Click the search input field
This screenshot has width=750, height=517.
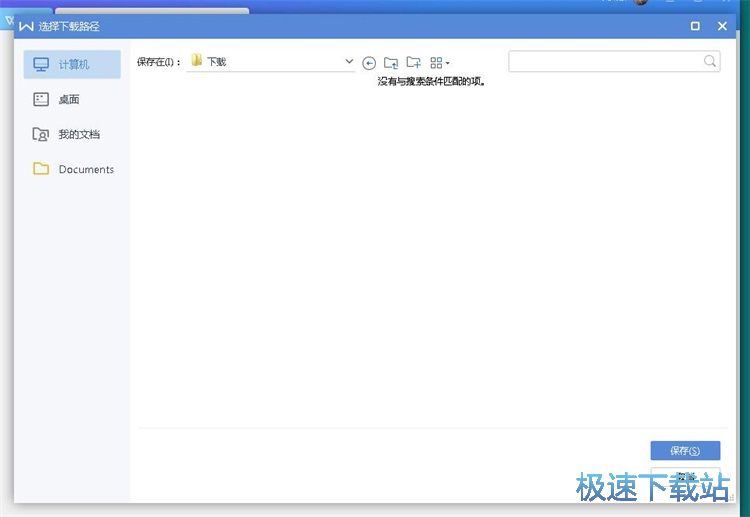tap(614, 61)
